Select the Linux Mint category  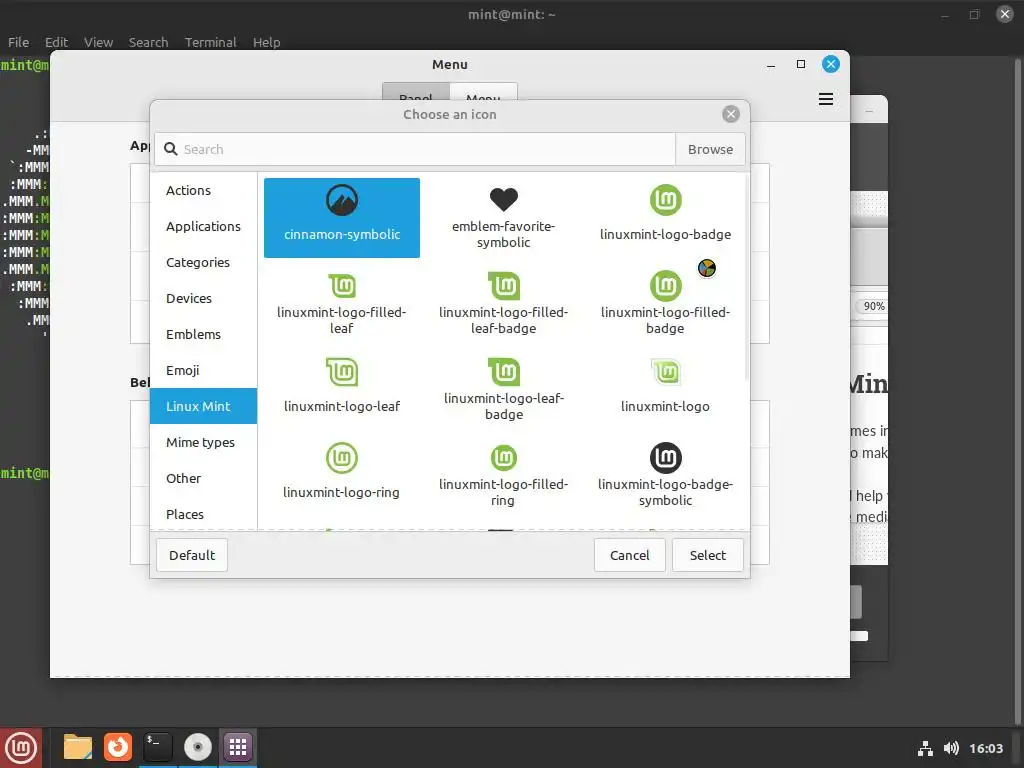coord(204,406)
